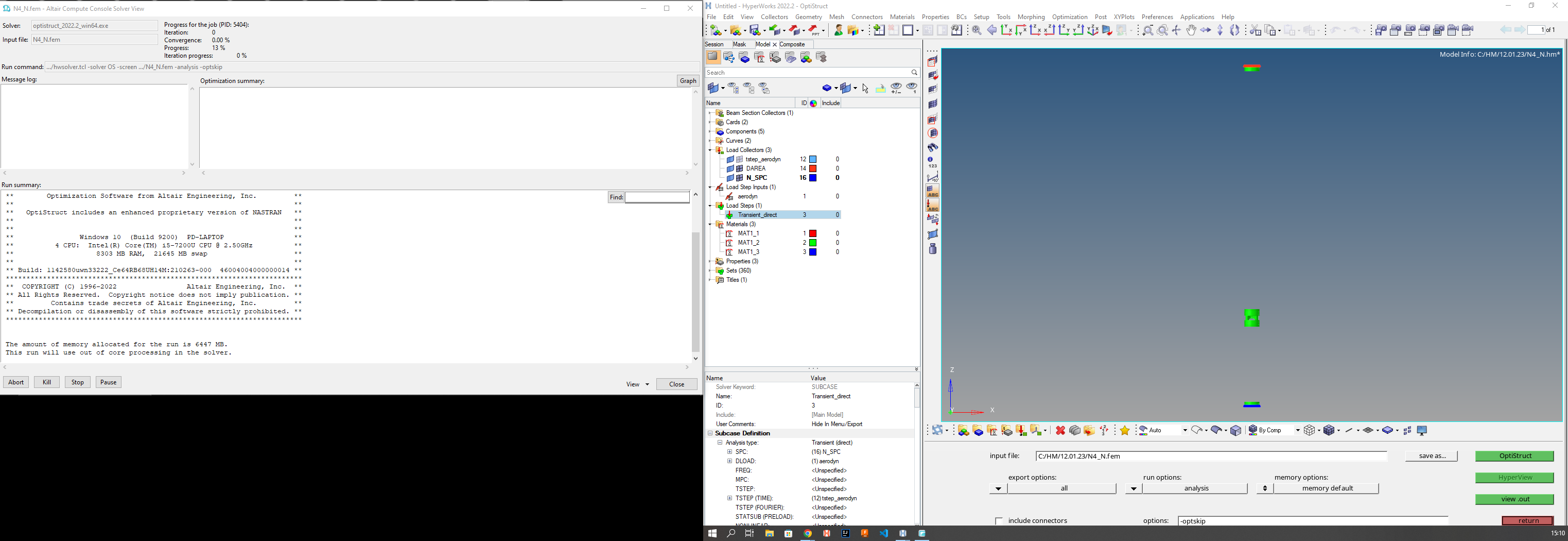Viewport: 1568px width, 541px height.
Task: Click the Load Collectors icon below viewport
Action: pyautogui.click(x=1021, y=431)
